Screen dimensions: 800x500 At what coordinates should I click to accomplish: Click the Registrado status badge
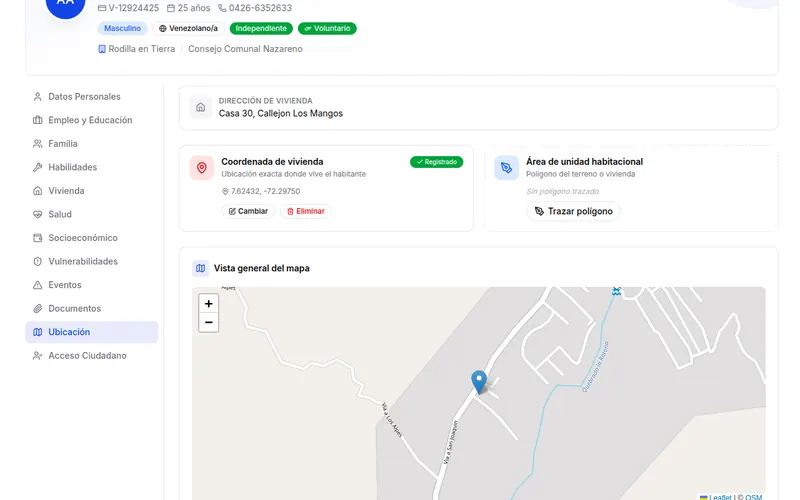[x=436, y=162]
